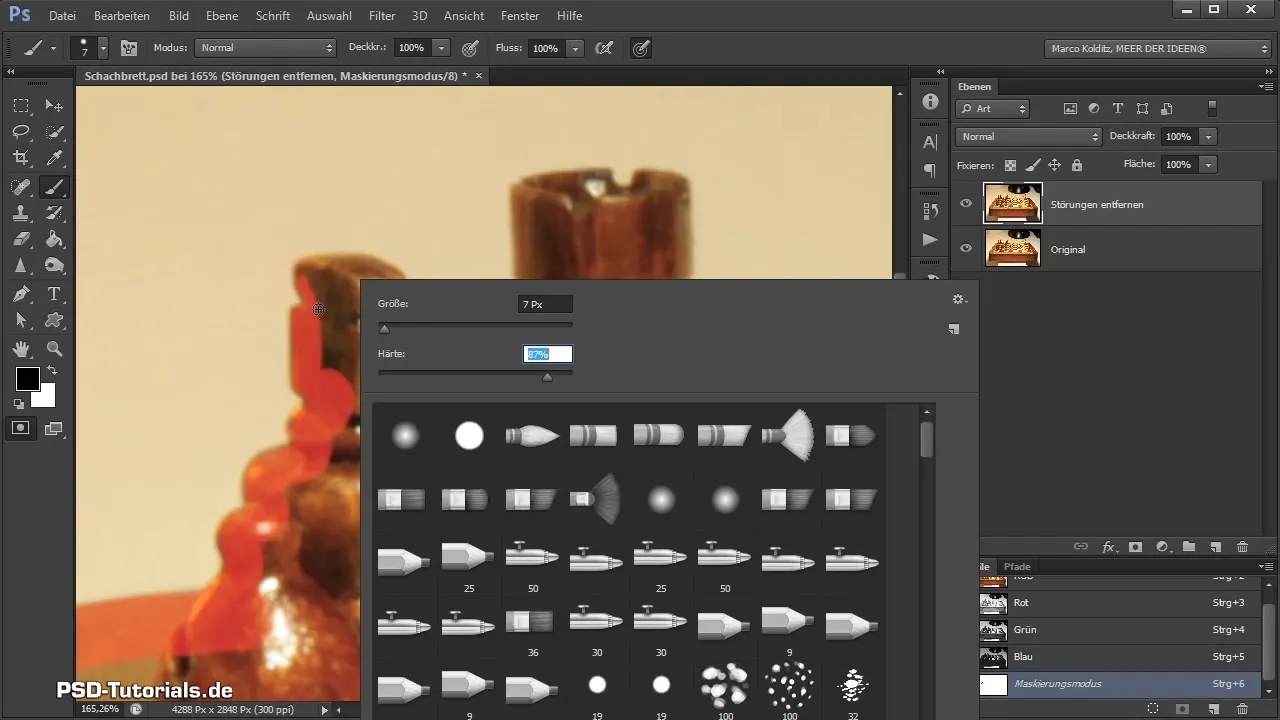Open the Bearbeiten menu
This screenshot has width=1280, height=720.
122,16
